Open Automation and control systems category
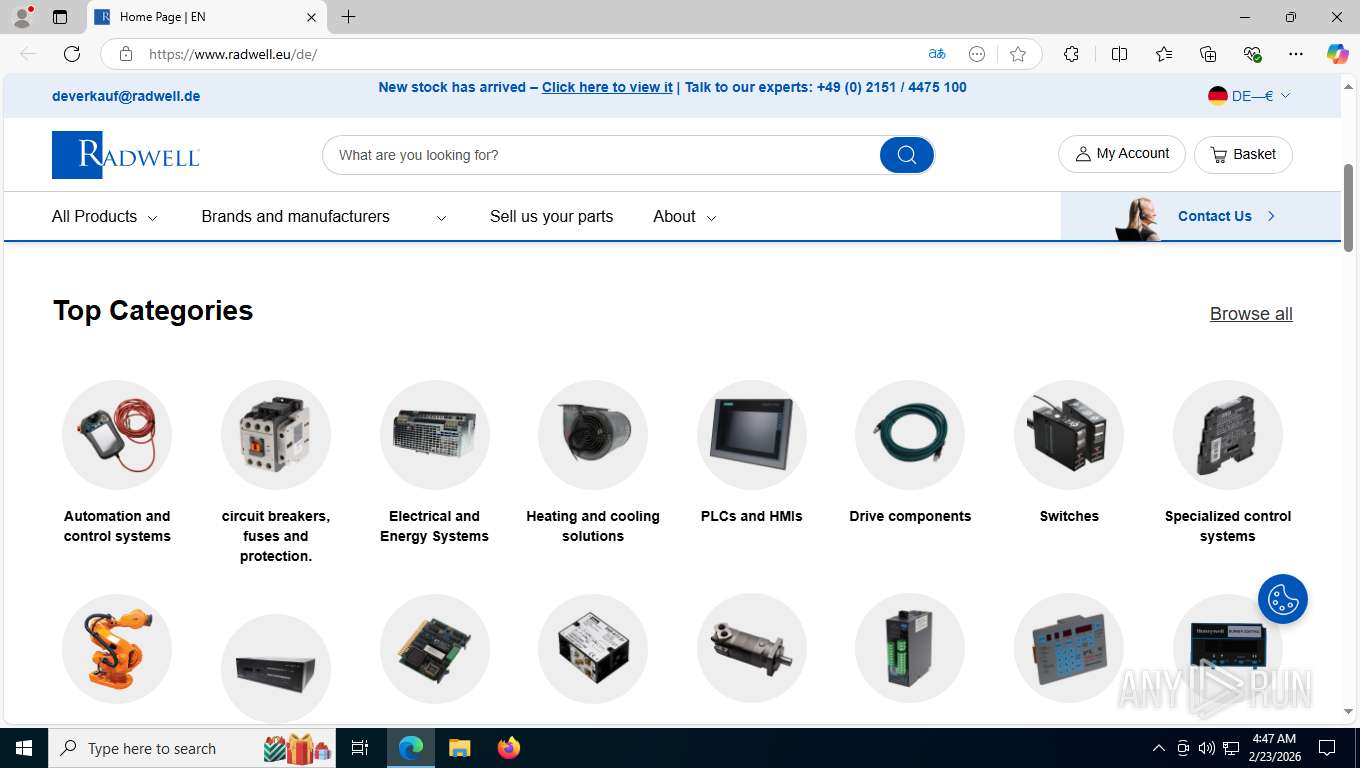 click(x=117, y=462)
